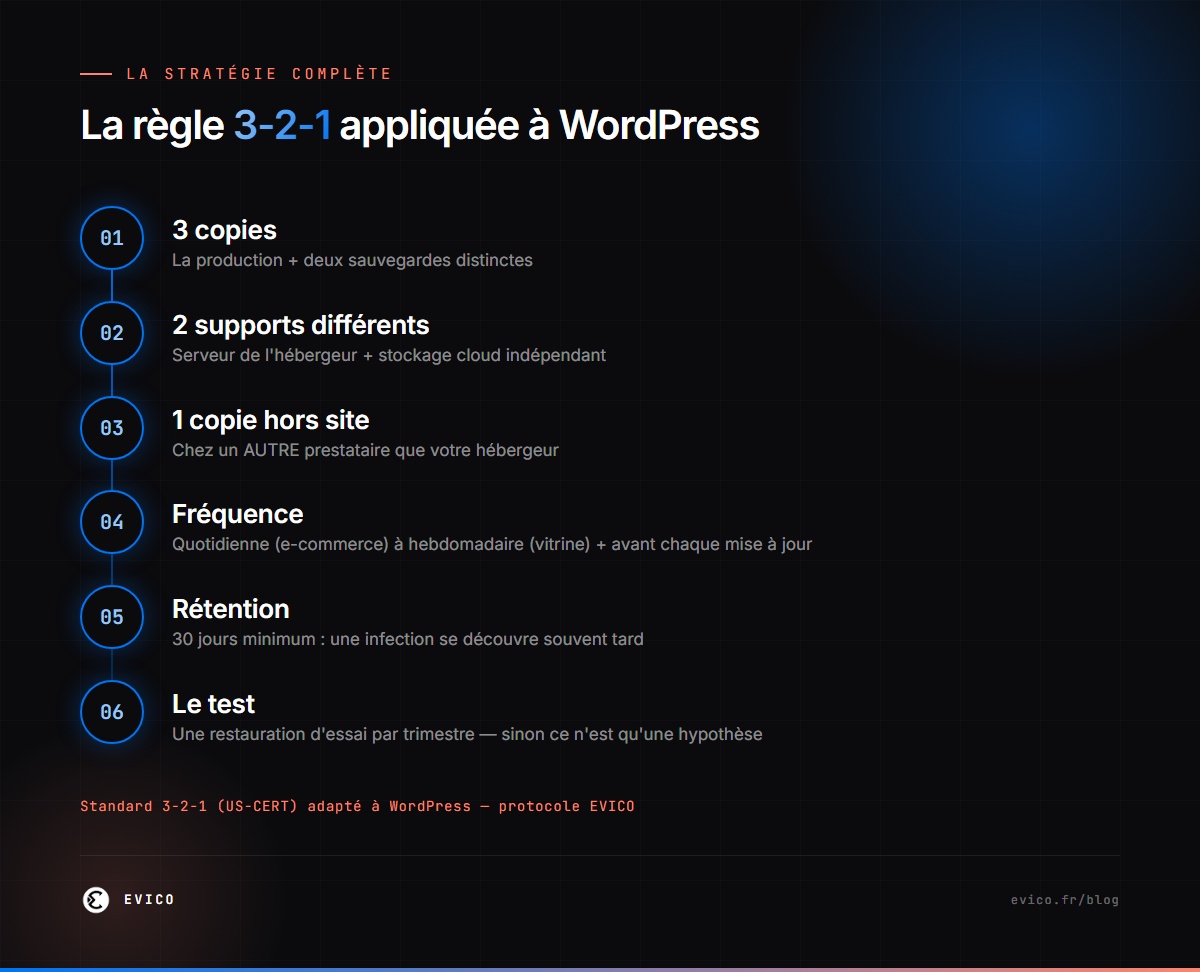Click "Chez un AUTRE prestataire" description

click(x=365, y=450)
